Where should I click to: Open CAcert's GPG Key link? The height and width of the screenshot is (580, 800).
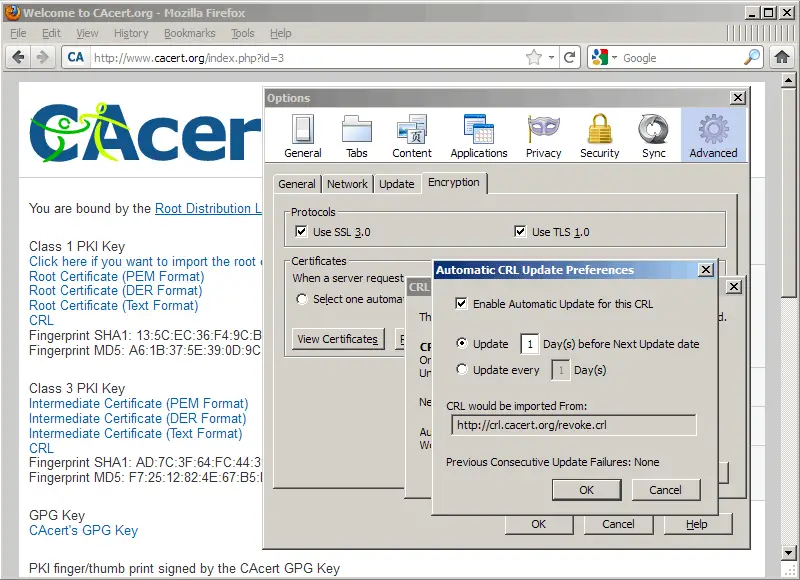tap(84, 531)
